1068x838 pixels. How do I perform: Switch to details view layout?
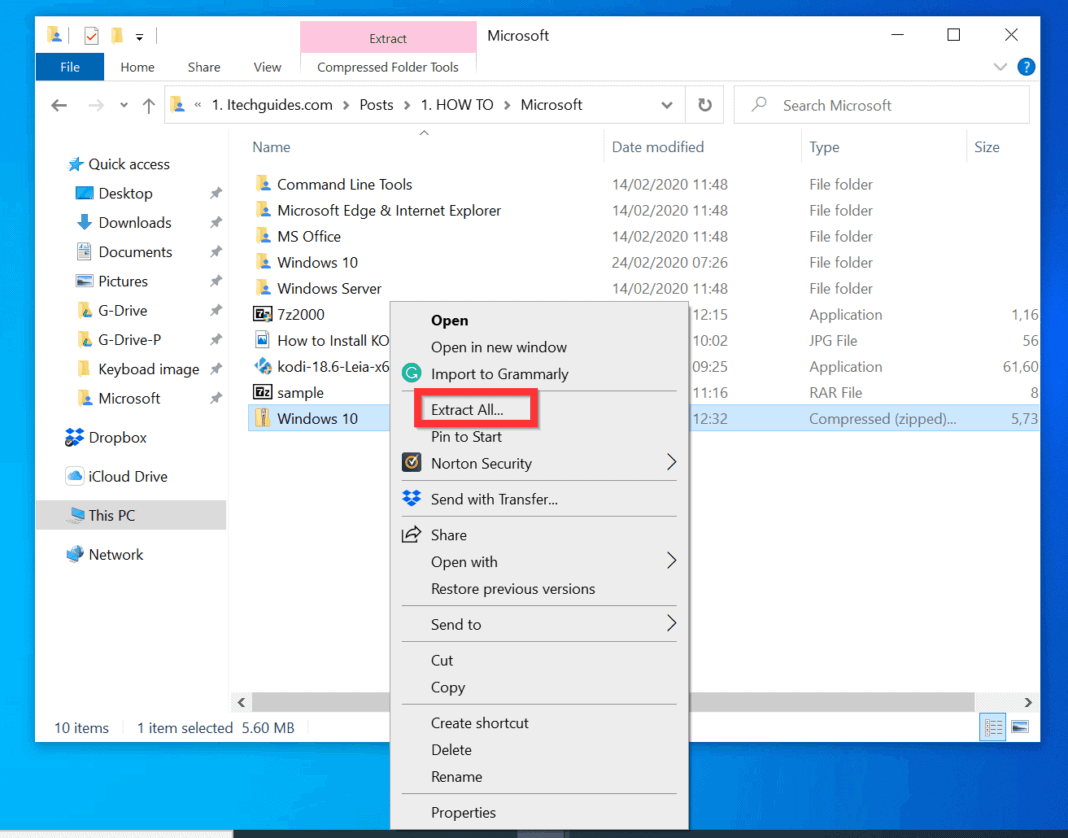click(x=993, y=727)
